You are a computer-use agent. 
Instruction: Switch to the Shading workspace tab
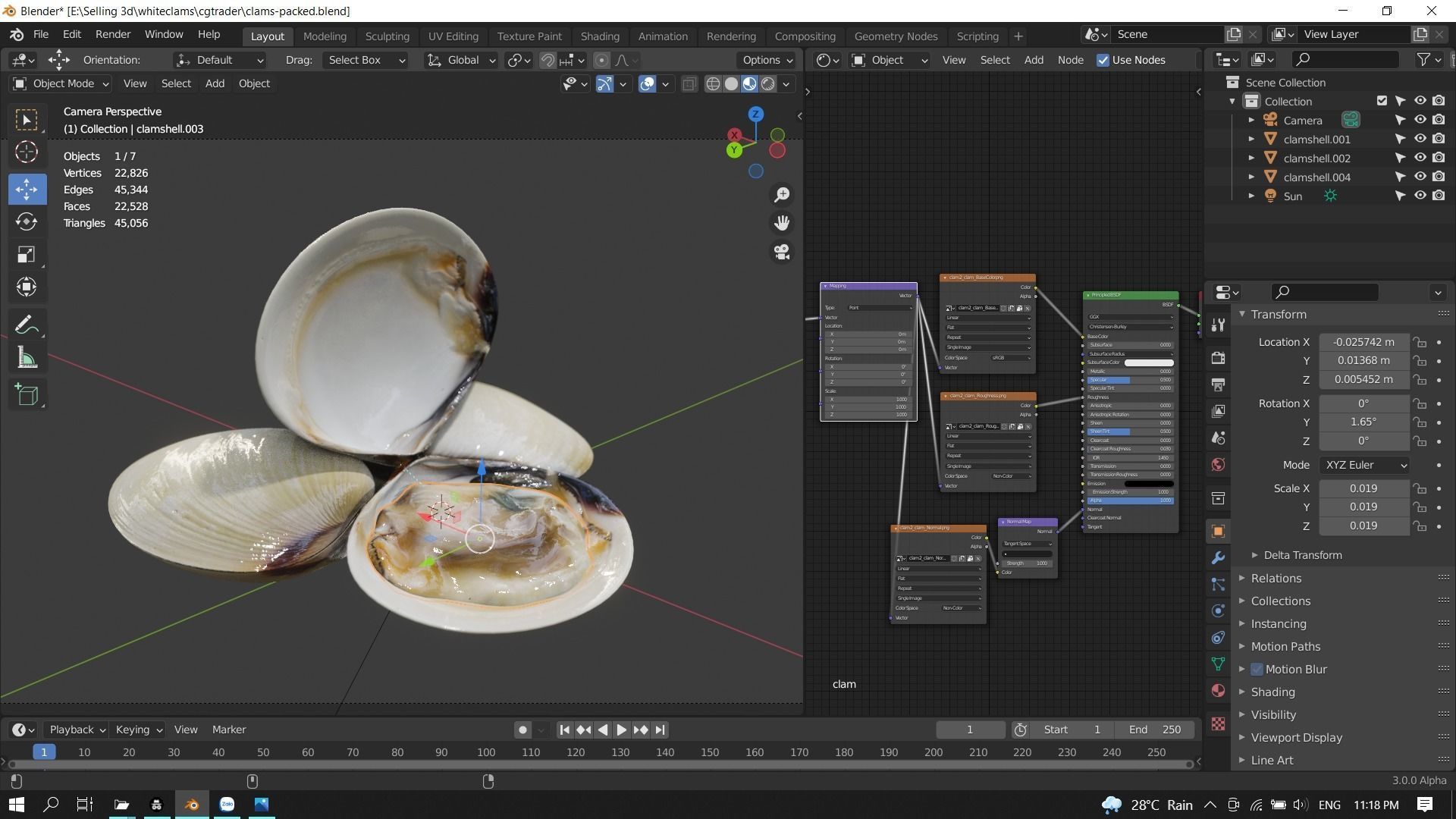(x=600, y=36)
